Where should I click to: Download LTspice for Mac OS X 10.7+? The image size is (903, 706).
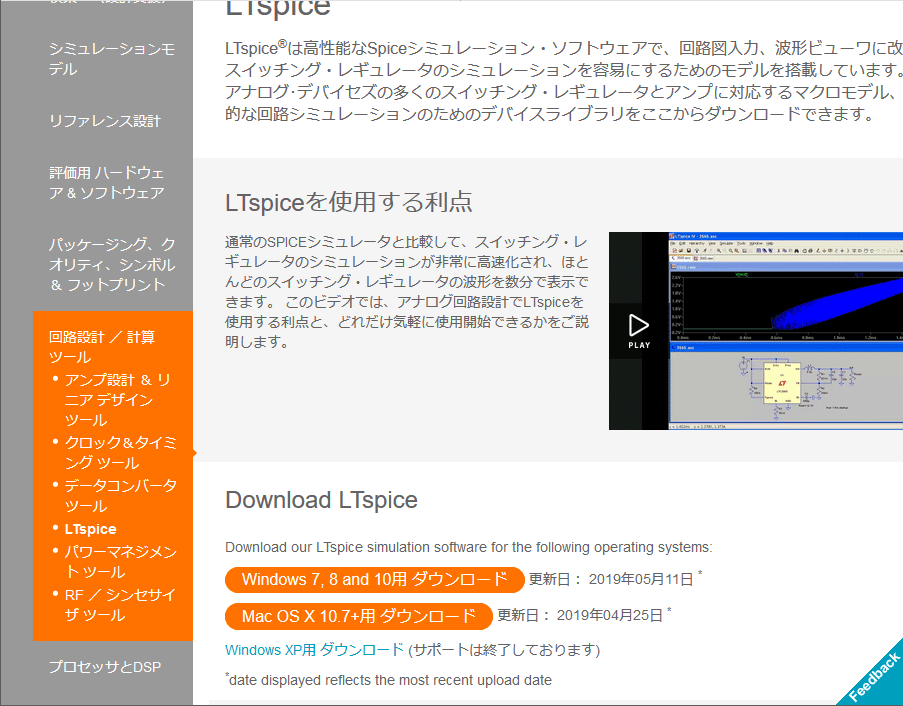pyautogui.click(x=359, y=616)
